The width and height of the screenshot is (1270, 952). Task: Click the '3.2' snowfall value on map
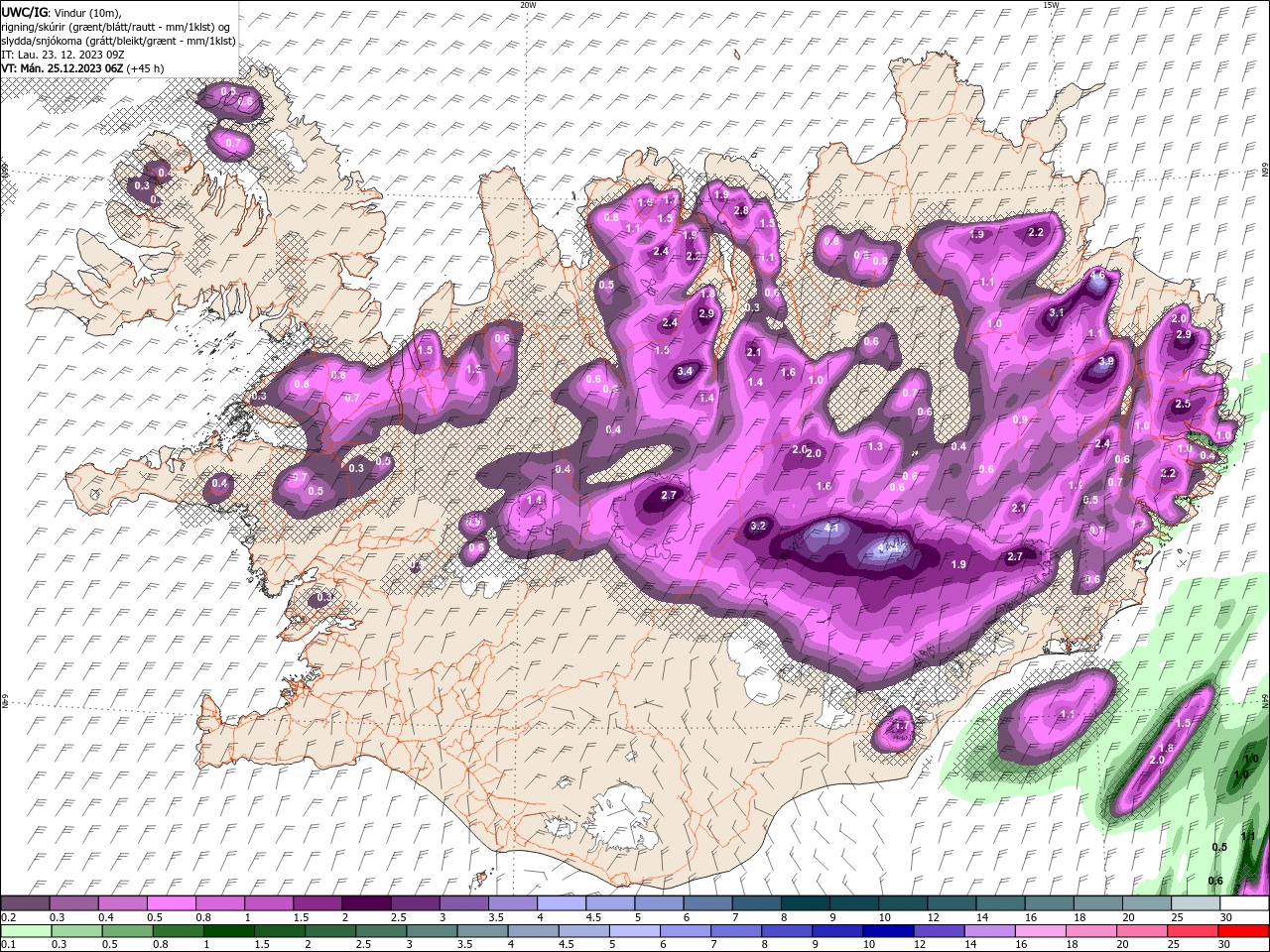[759, 526]
